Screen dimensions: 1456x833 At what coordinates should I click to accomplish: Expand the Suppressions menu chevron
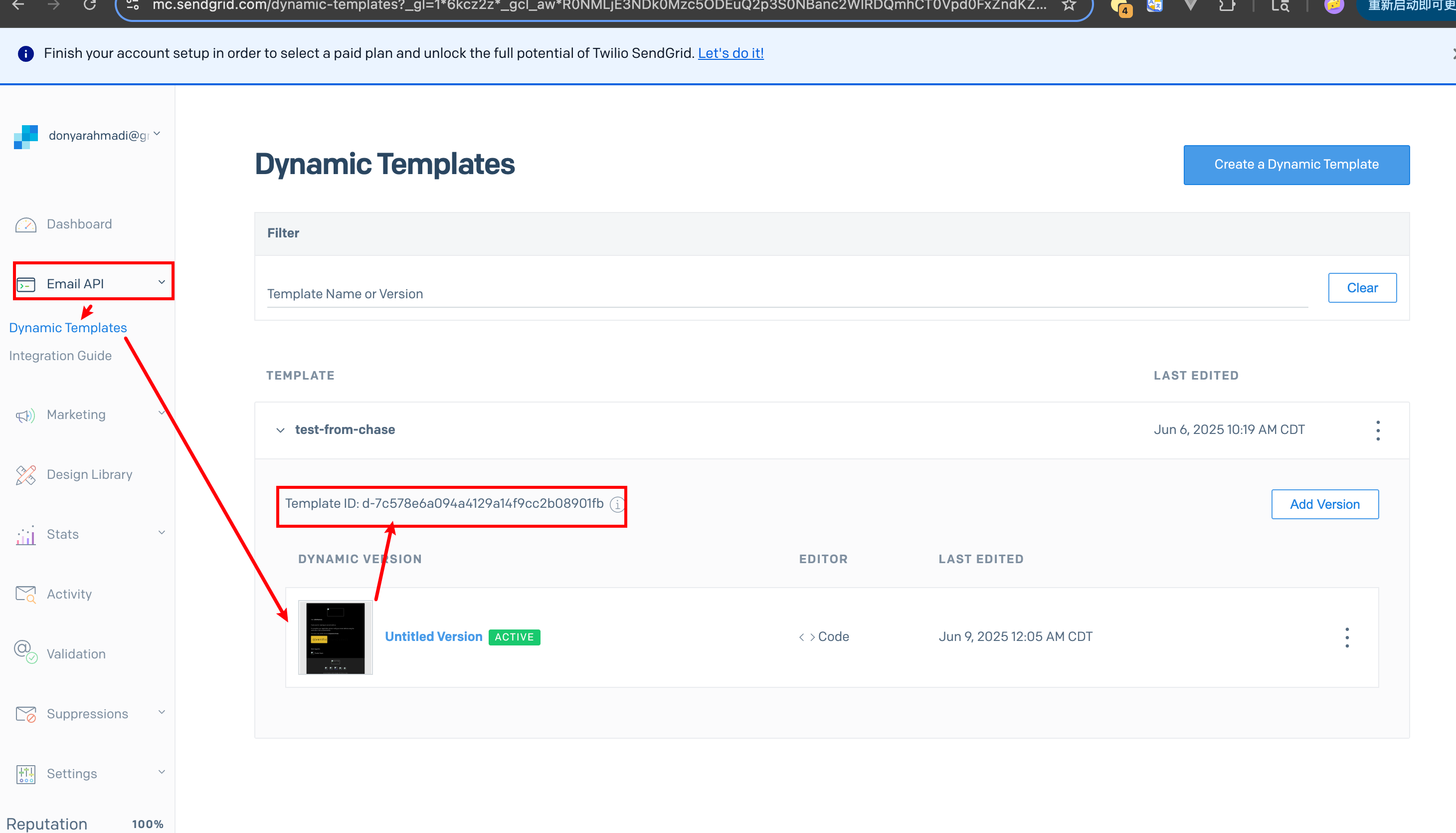[161, 712]
